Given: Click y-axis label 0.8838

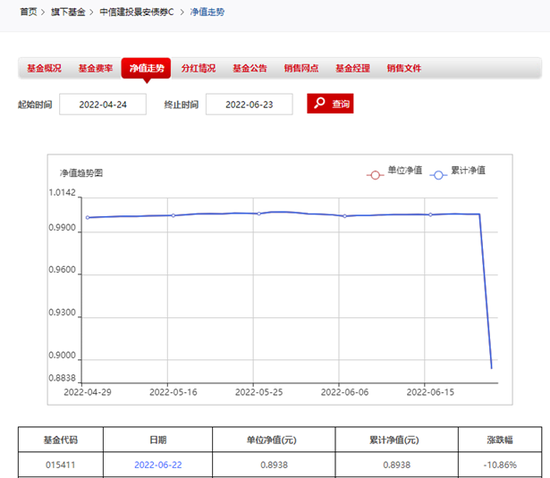Looking at the screenshot, I should pos(62,378).
